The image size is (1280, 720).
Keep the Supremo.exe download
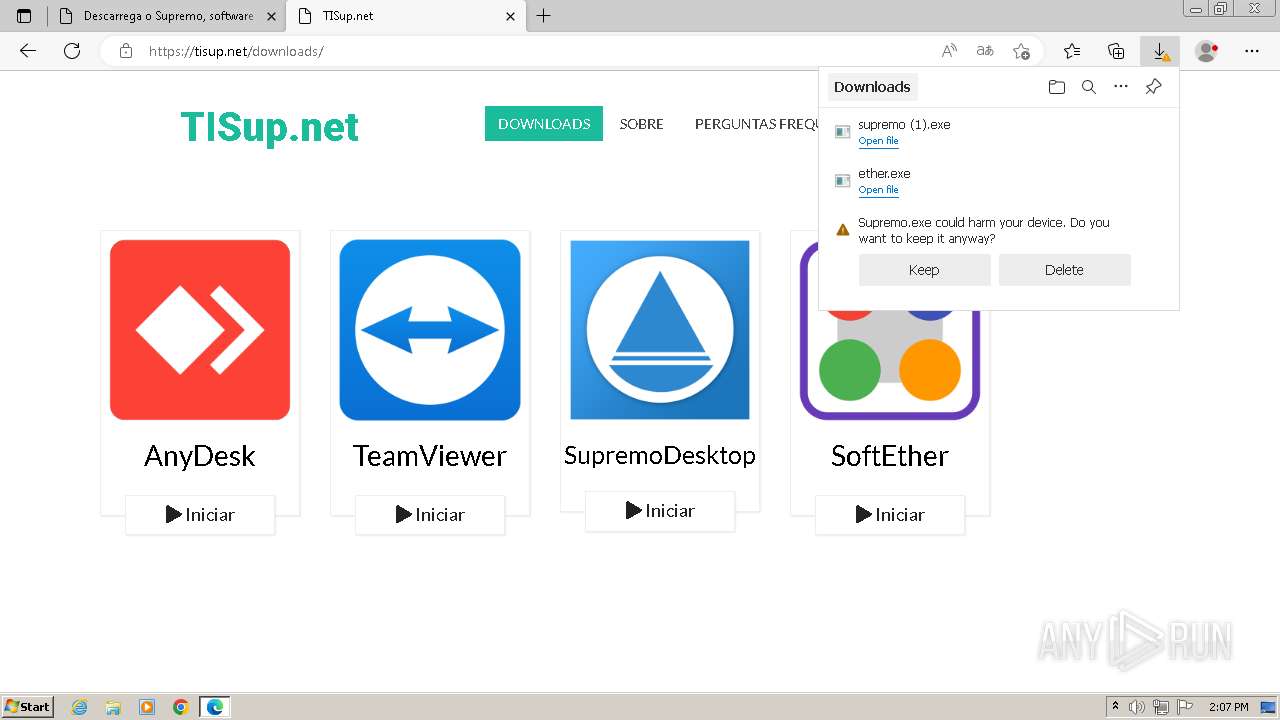pos(924,270)
